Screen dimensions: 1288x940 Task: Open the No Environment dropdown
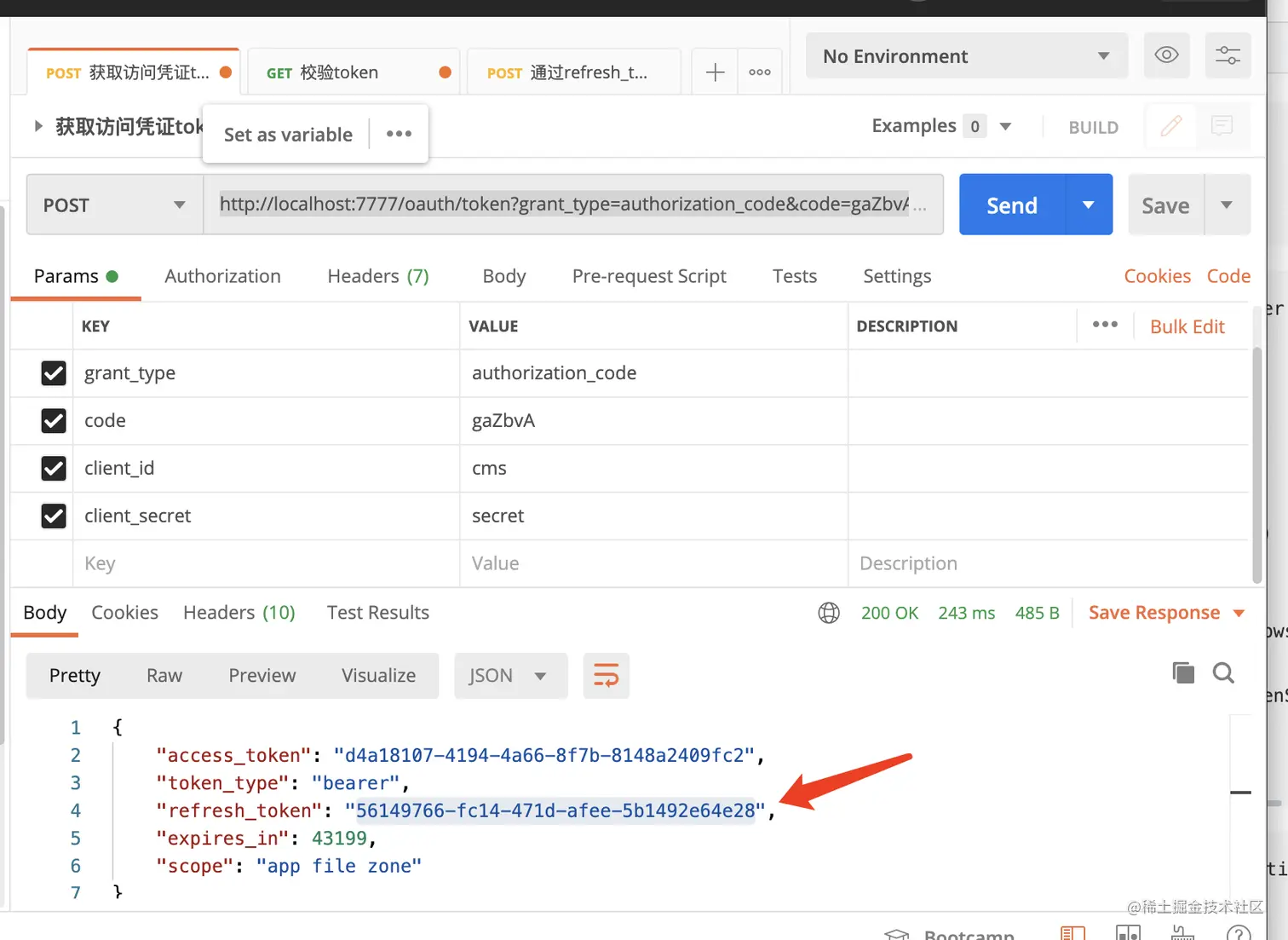pos(967,56)
